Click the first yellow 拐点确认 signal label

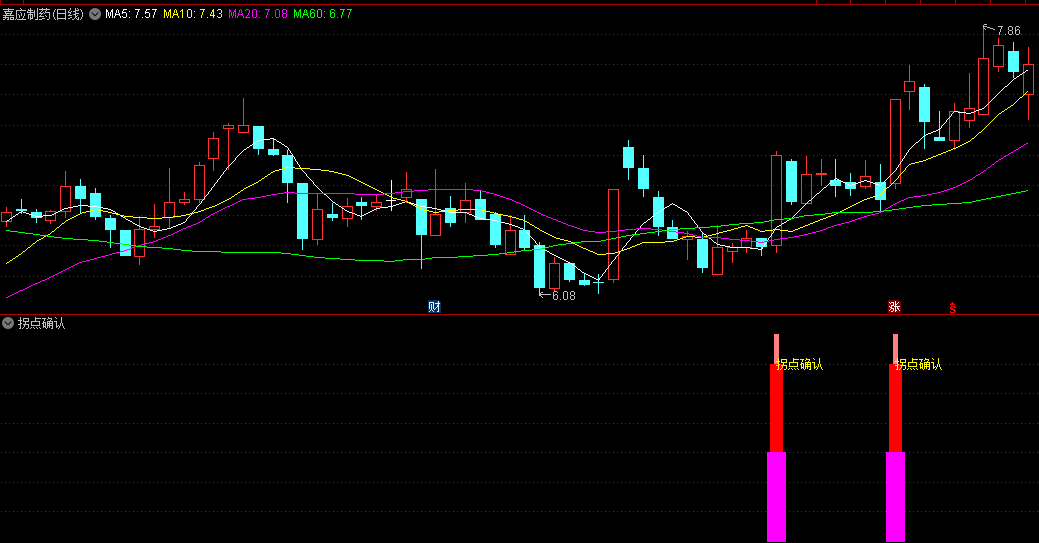pos(799,364)
